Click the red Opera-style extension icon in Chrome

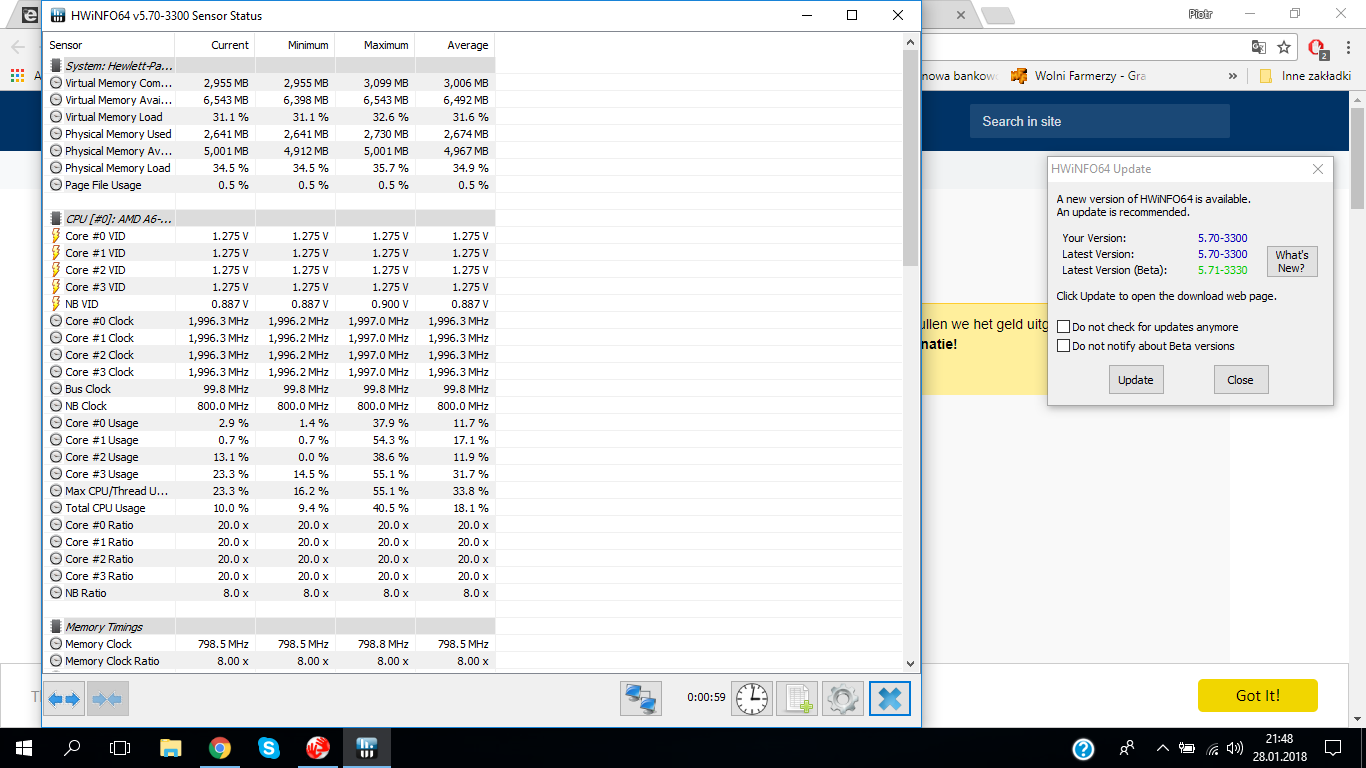pyautogui.click(x=1318, y=48)
